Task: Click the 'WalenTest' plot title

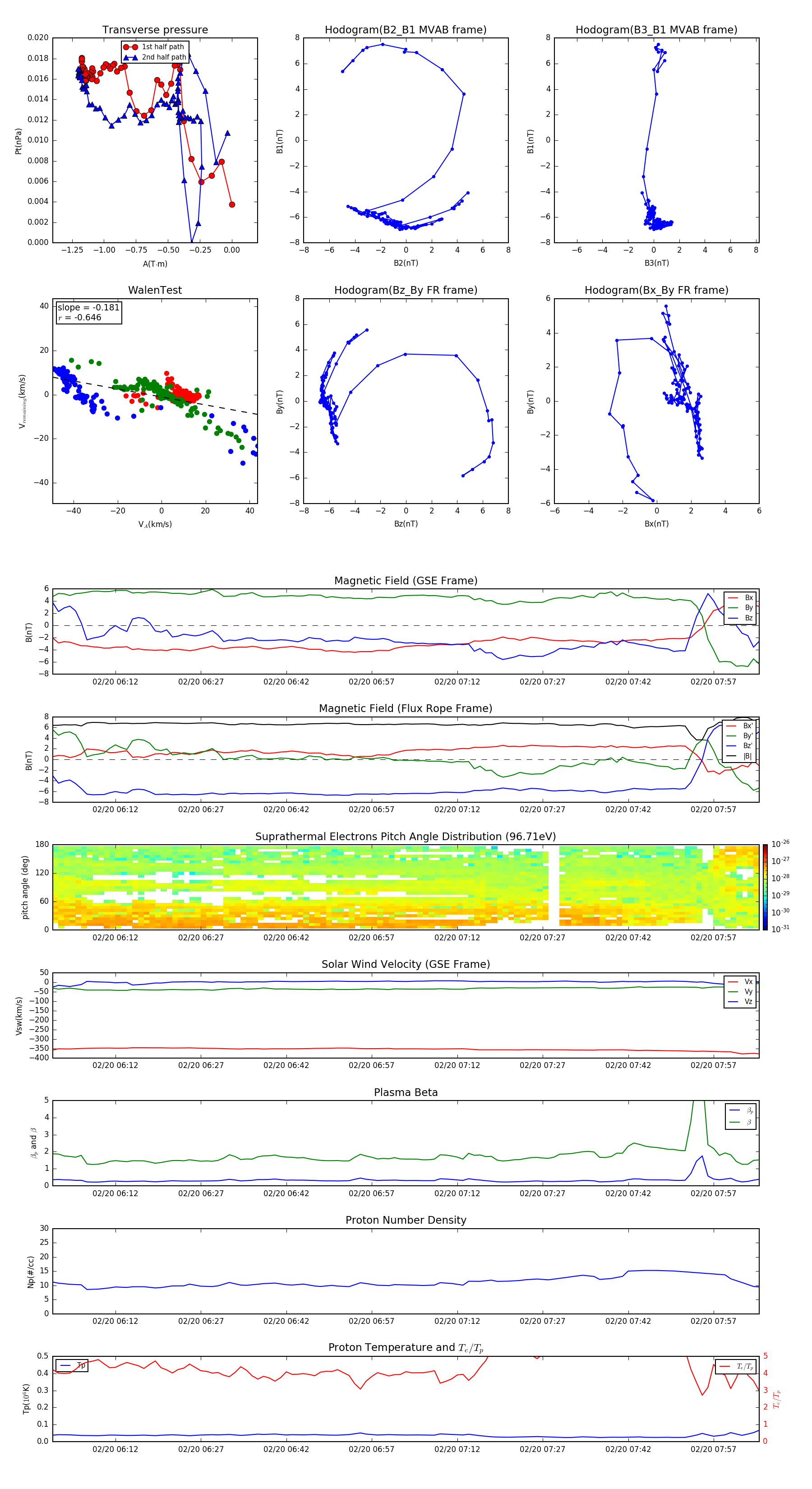Action: pos(155,290)
